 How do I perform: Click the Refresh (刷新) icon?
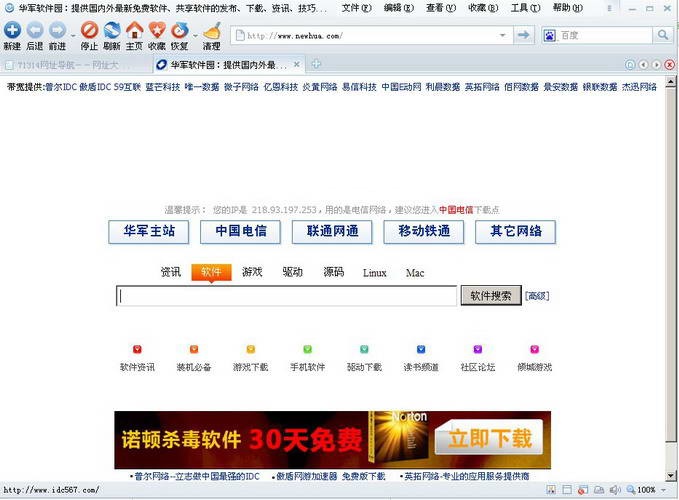pos(111,31)
